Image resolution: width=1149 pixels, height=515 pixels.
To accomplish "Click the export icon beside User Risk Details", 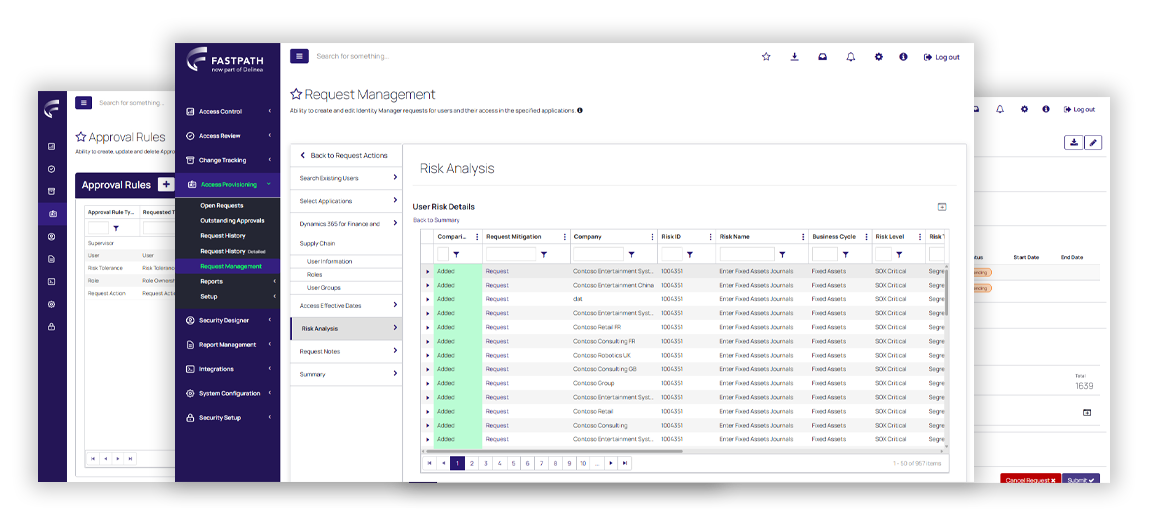I will coord(941,207).
